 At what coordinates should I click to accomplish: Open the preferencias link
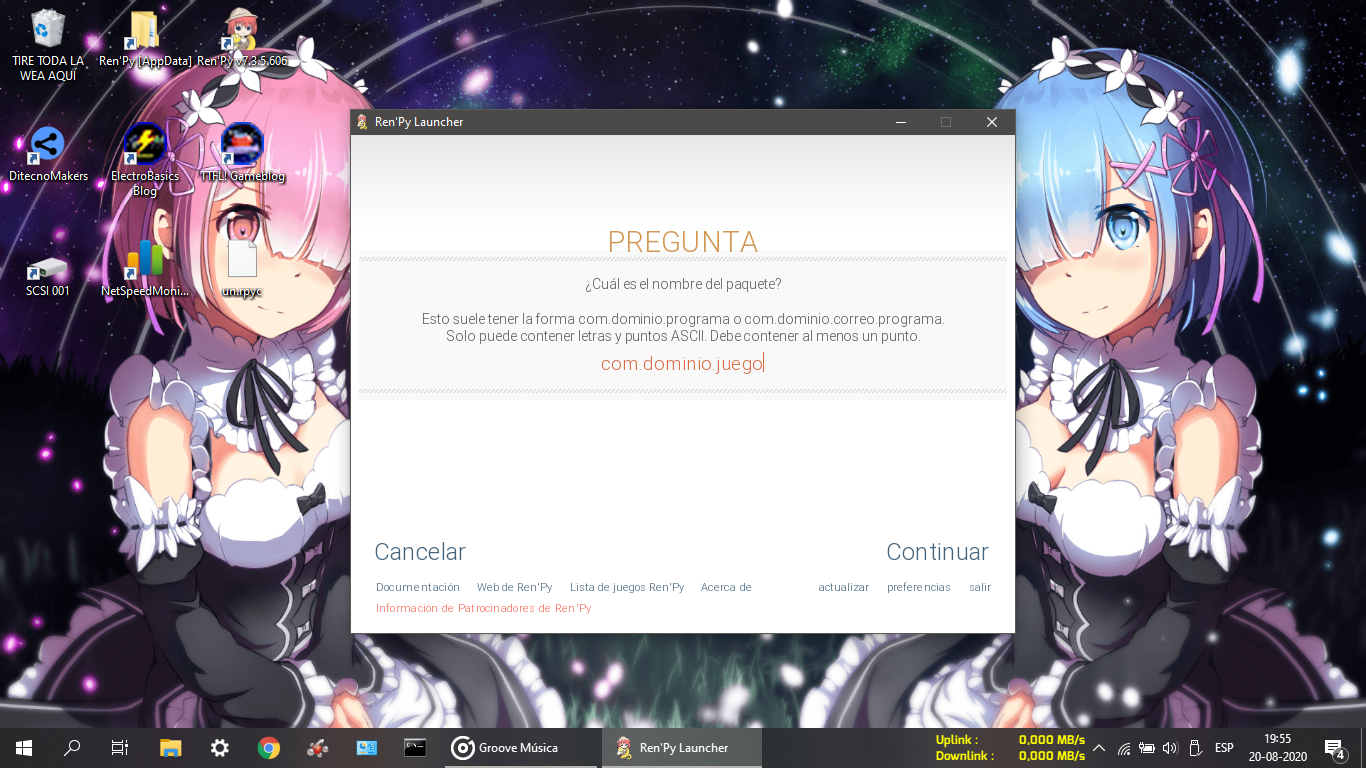pos(919,587)
